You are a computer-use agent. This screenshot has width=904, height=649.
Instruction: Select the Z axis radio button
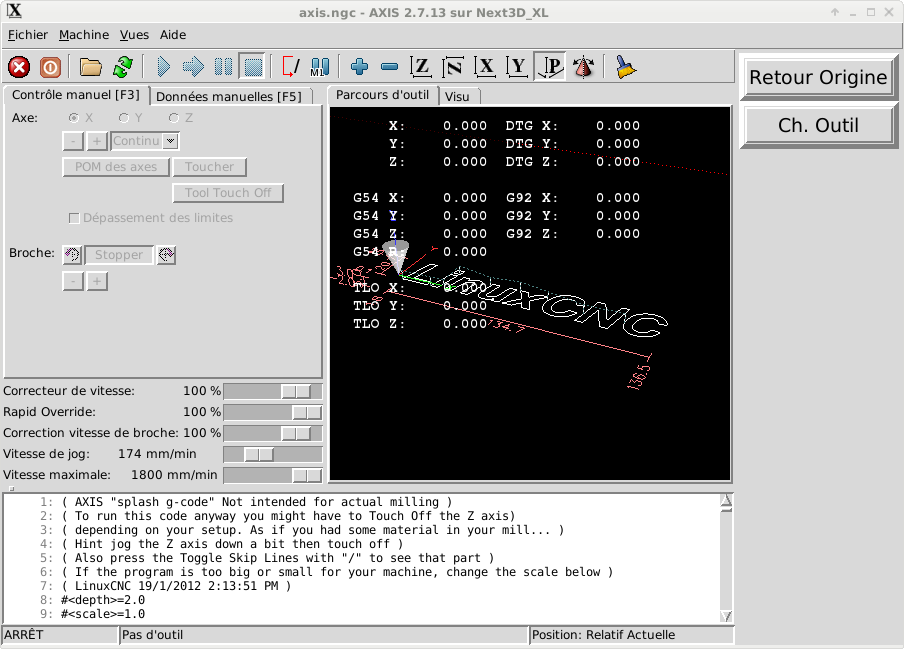(174, 118)
